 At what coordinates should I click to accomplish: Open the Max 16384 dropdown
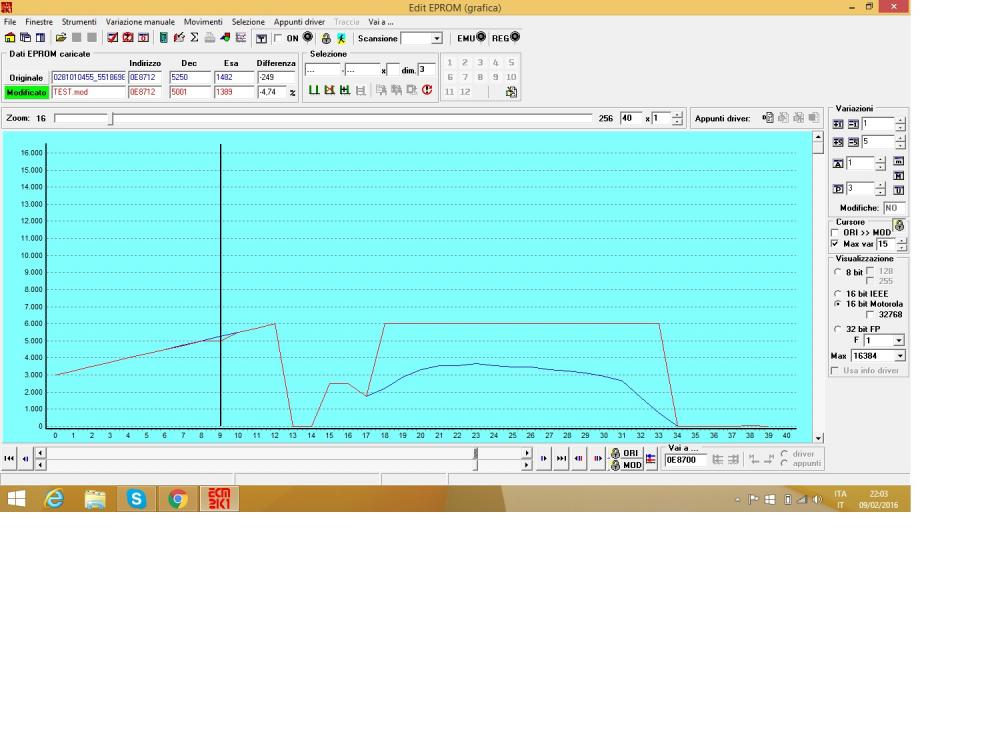coord(900,355)
